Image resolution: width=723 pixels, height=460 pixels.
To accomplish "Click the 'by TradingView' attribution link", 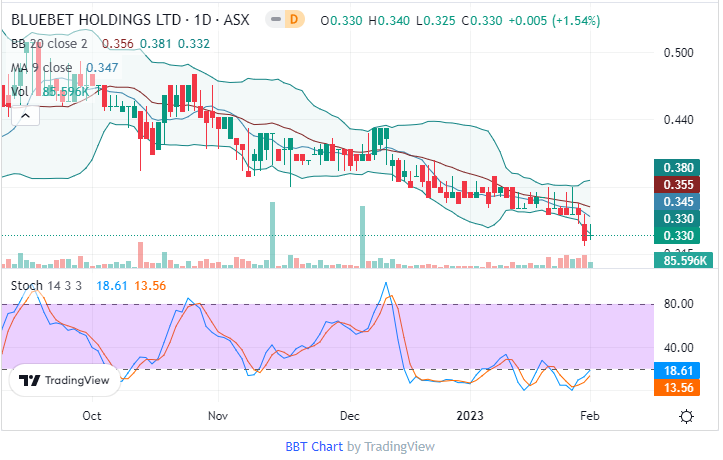I will (x=391, y=447).
